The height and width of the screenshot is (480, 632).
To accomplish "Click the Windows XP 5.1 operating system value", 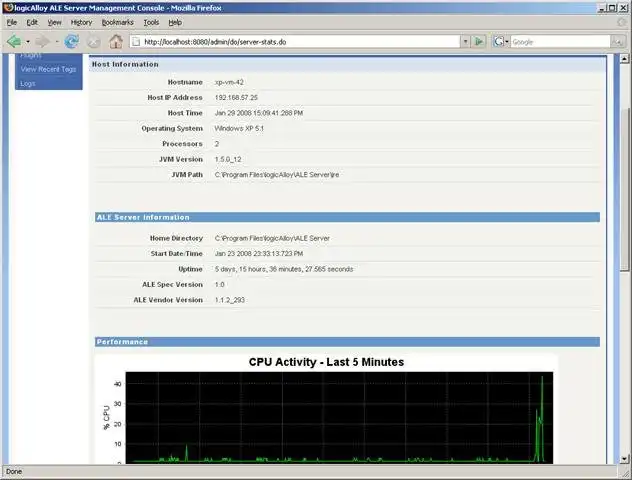I will 239,129.
